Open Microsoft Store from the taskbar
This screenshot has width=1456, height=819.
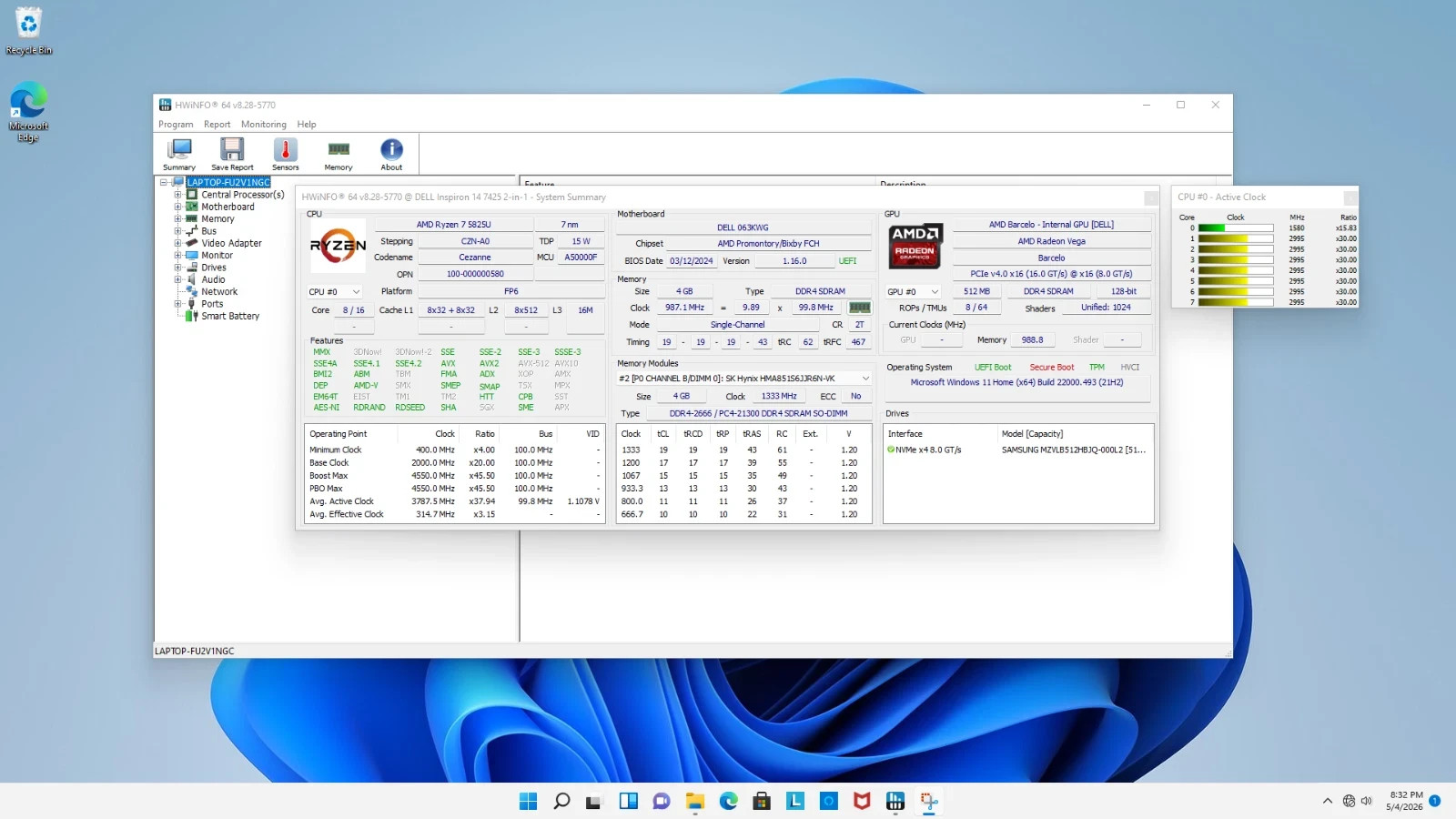pyautogui.click(x=762, y=801)
